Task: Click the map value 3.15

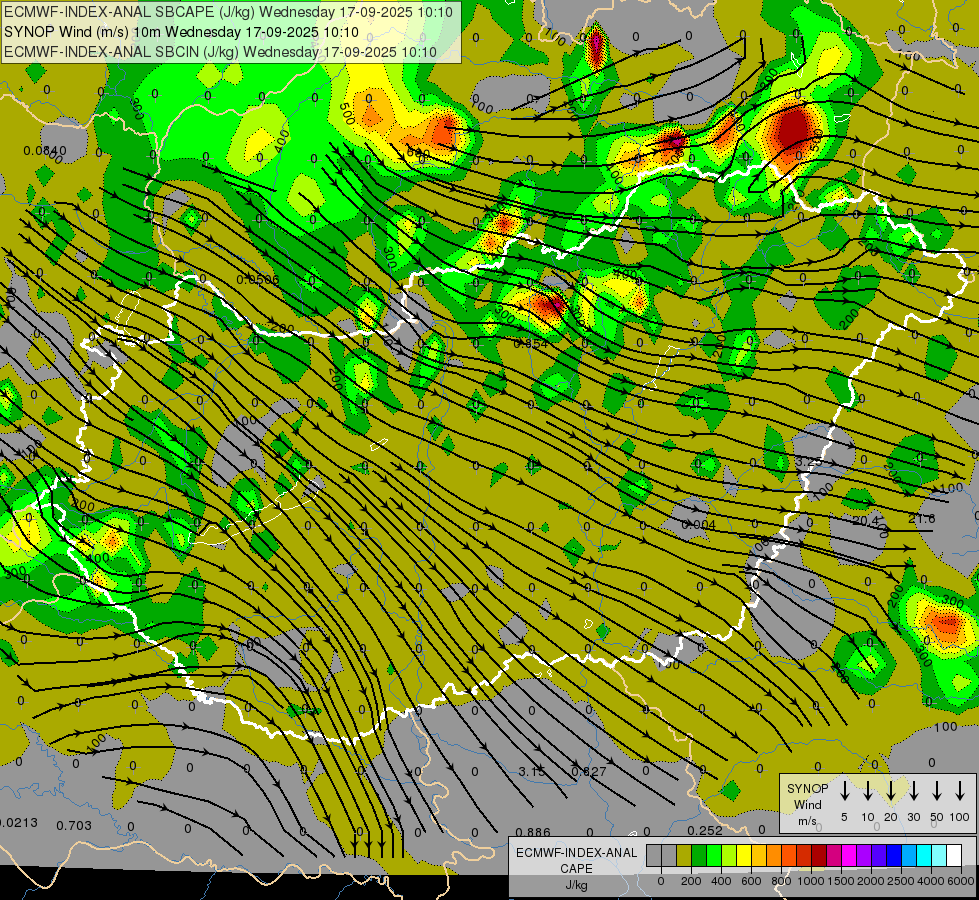Action: 532,772
